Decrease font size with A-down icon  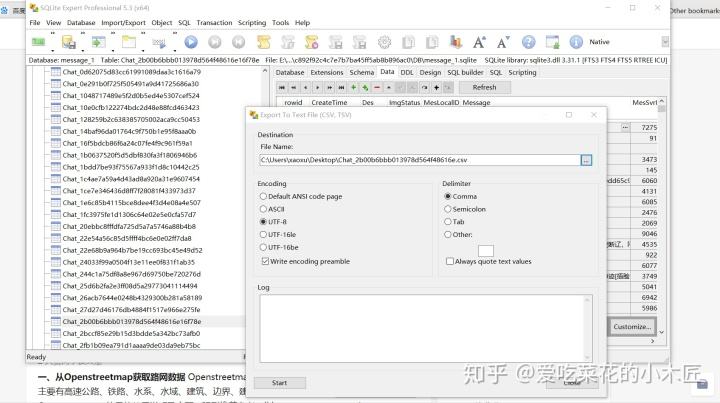[503, 42]
